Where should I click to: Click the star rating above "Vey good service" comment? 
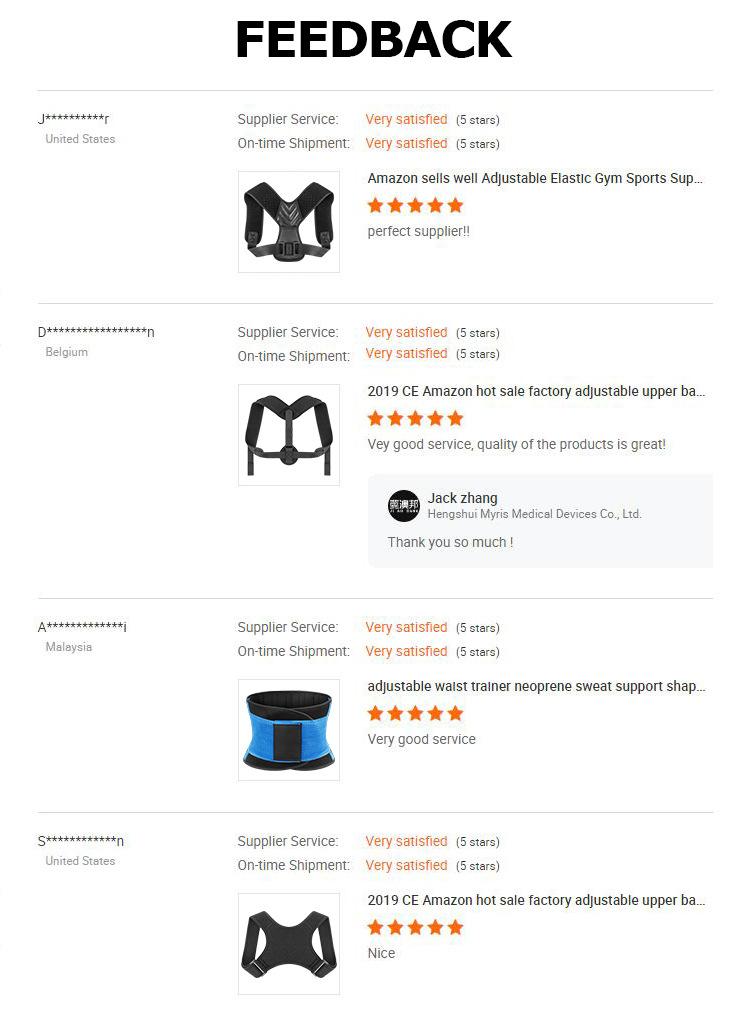[415, 419]
